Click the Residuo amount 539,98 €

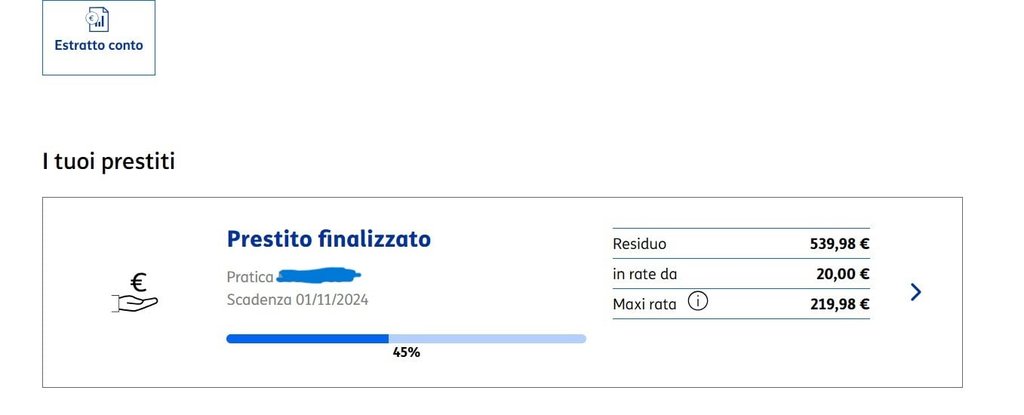click(x=839, y=244)
